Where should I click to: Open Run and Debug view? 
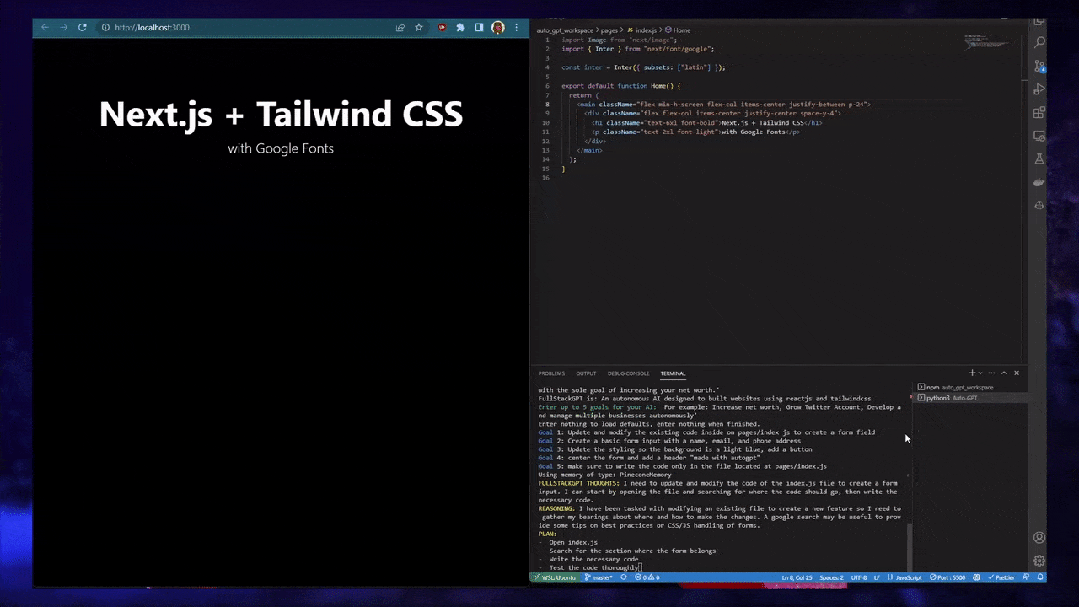1039,89
